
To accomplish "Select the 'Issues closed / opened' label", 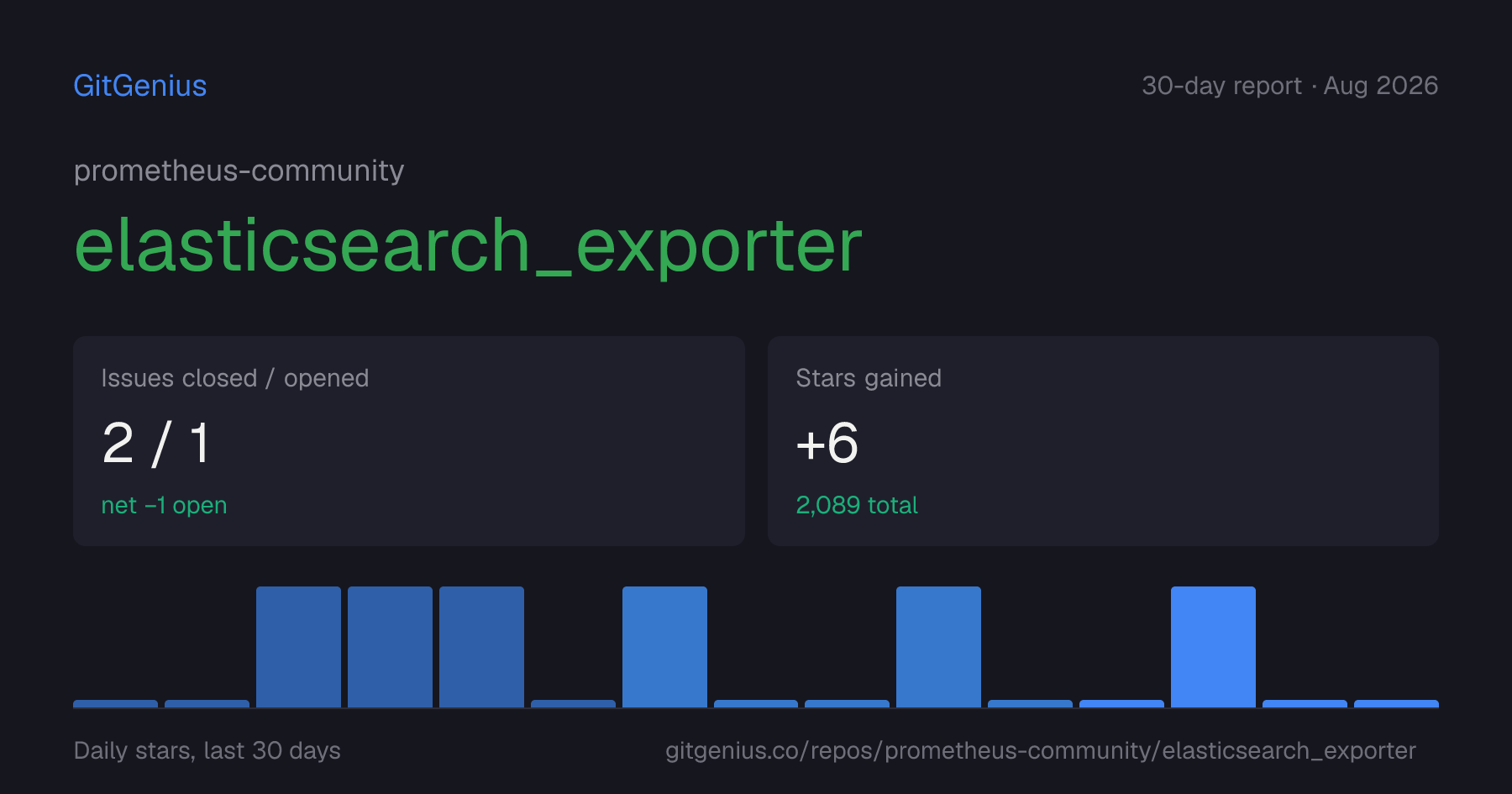I will coord(235,378).
